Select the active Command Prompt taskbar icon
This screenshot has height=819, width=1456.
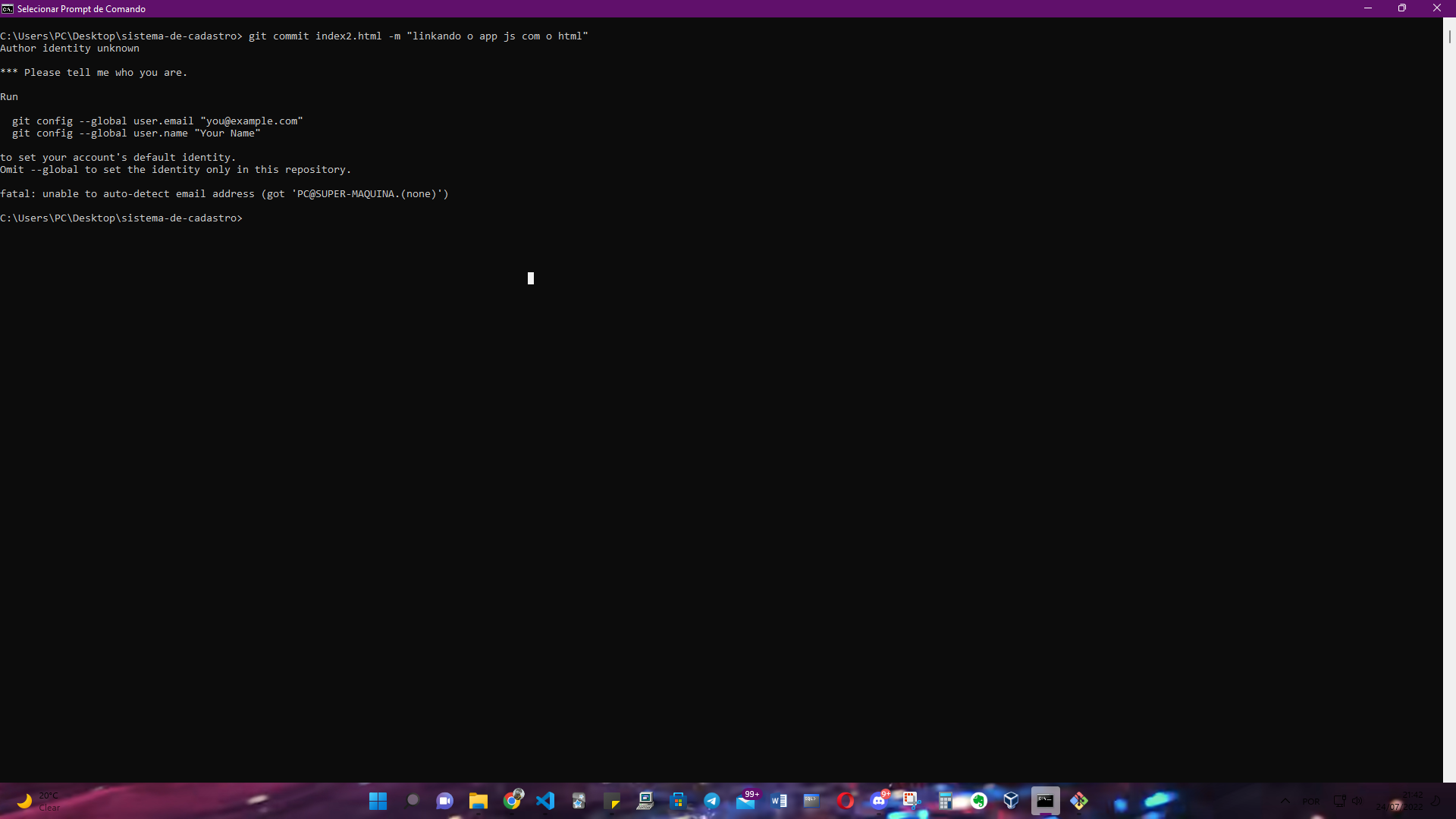click(1045, 801)
